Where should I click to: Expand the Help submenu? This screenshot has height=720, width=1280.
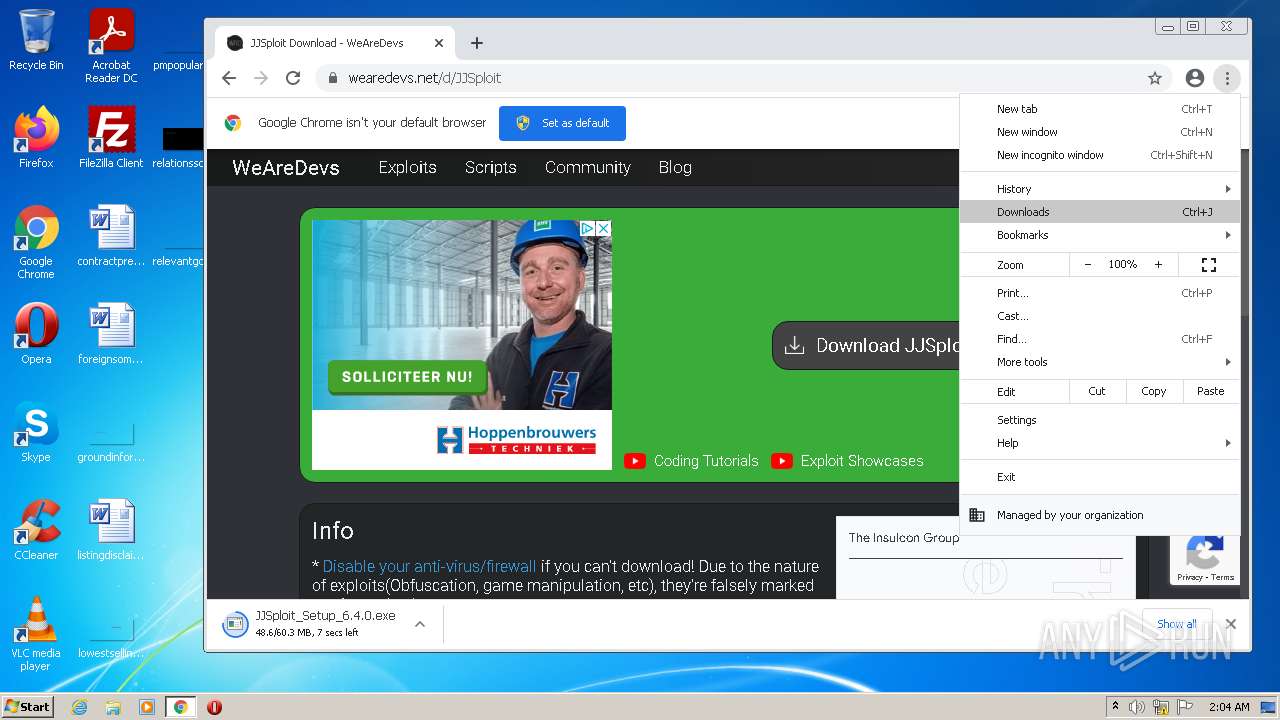coord(1100,443)
